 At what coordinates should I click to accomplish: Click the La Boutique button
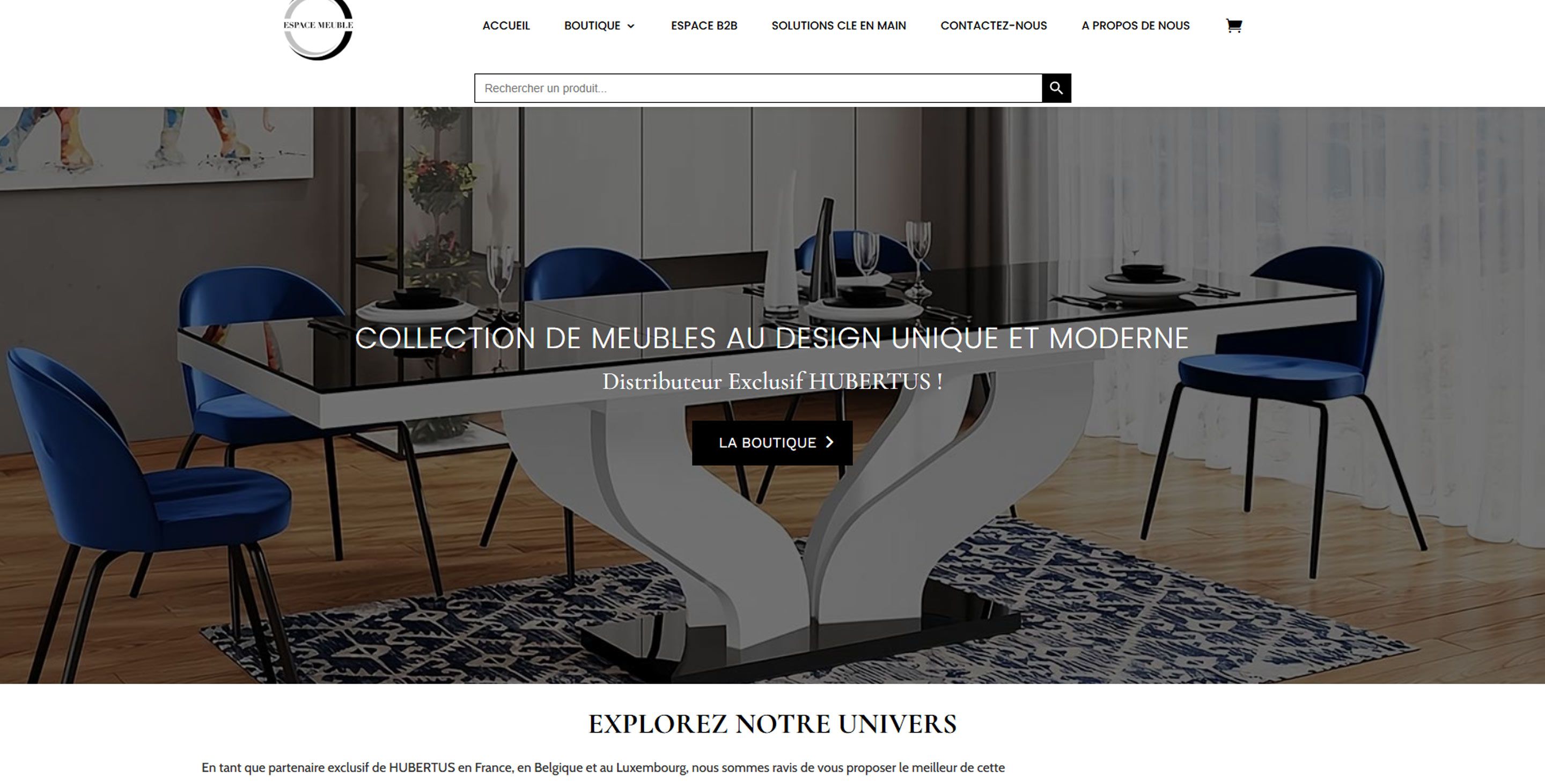(x=772, y=443)
